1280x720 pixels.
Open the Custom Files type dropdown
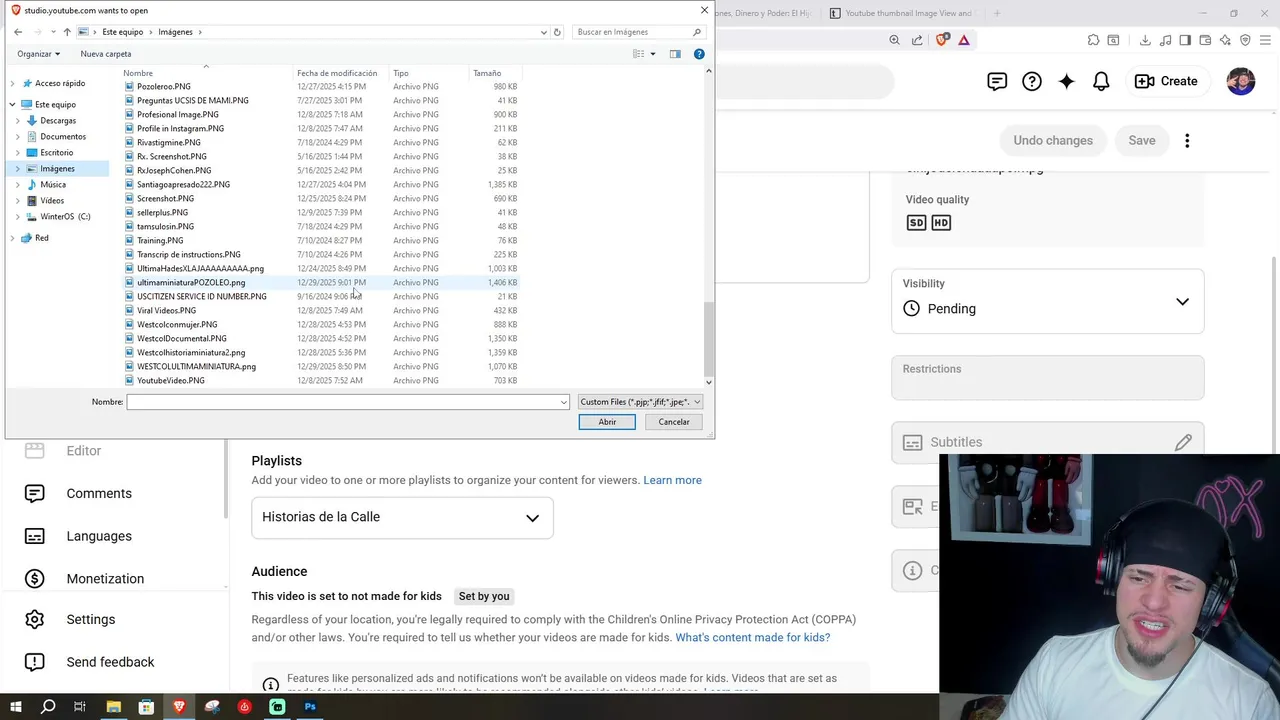pyautogui.click(x=640, y=402)
